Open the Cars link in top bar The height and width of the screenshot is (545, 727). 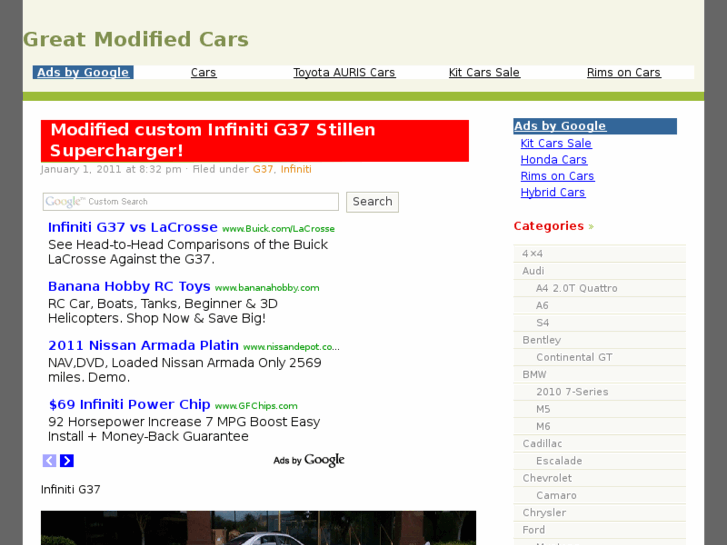click(x=204, y=72)
